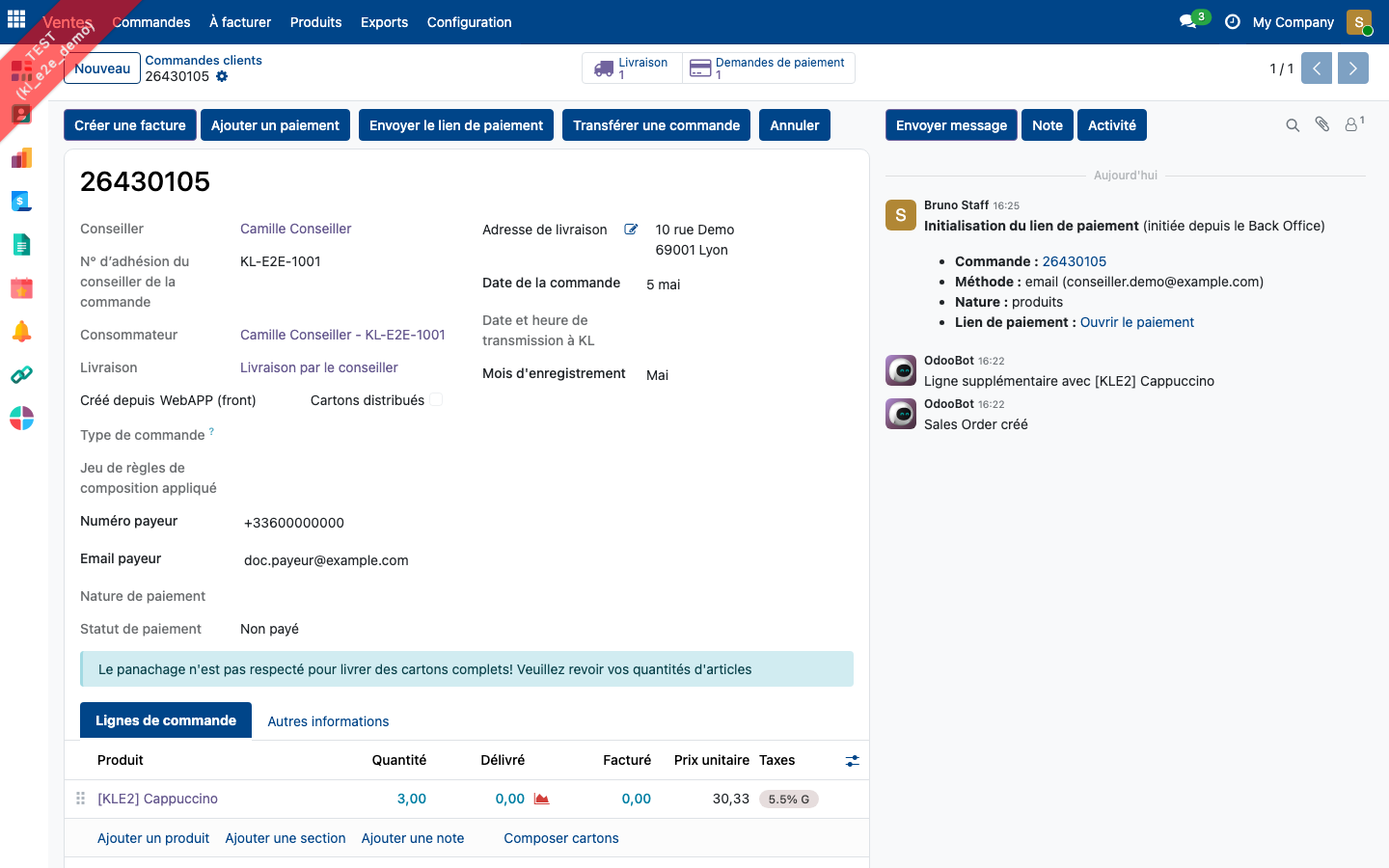Viewport: 1389px width, 868px height.
Task: Switch to the Autres informations tab
Action: tap(328, 721)
